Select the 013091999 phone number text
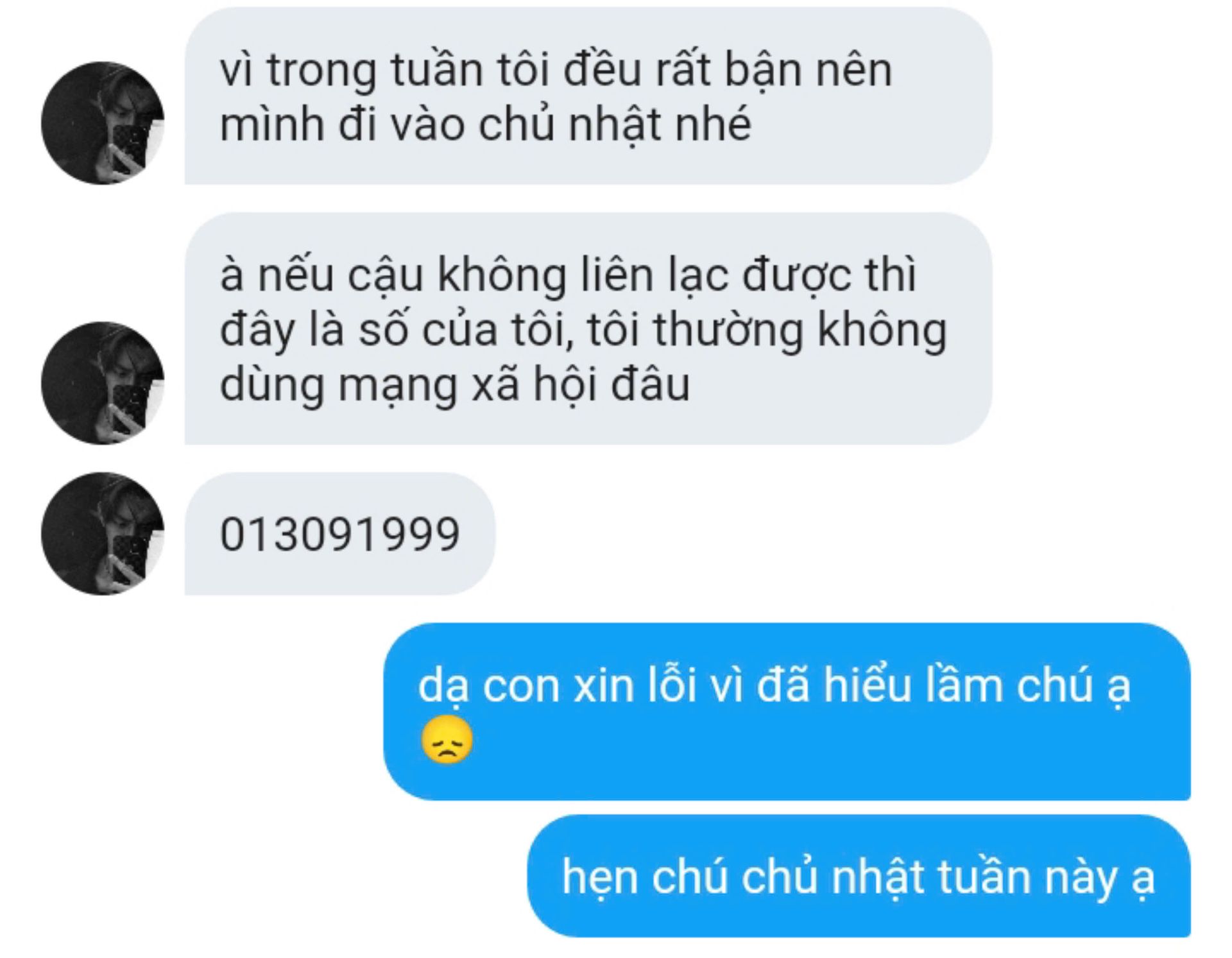This screenshot has width=1232, height=958. click(x=340, y=534)
